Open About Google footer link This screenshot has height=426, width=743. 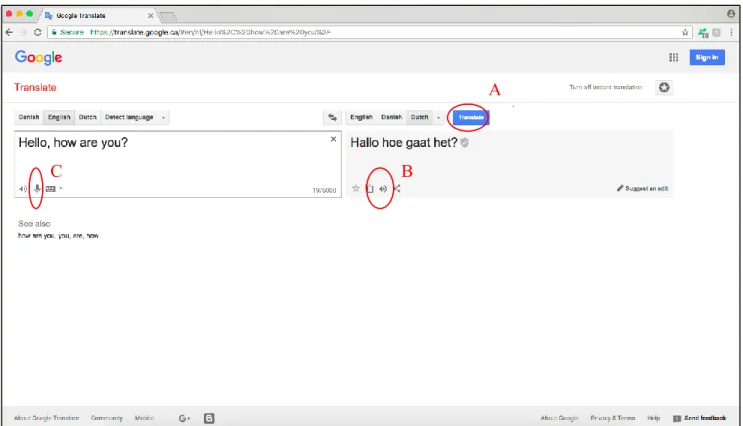(559, 418)
